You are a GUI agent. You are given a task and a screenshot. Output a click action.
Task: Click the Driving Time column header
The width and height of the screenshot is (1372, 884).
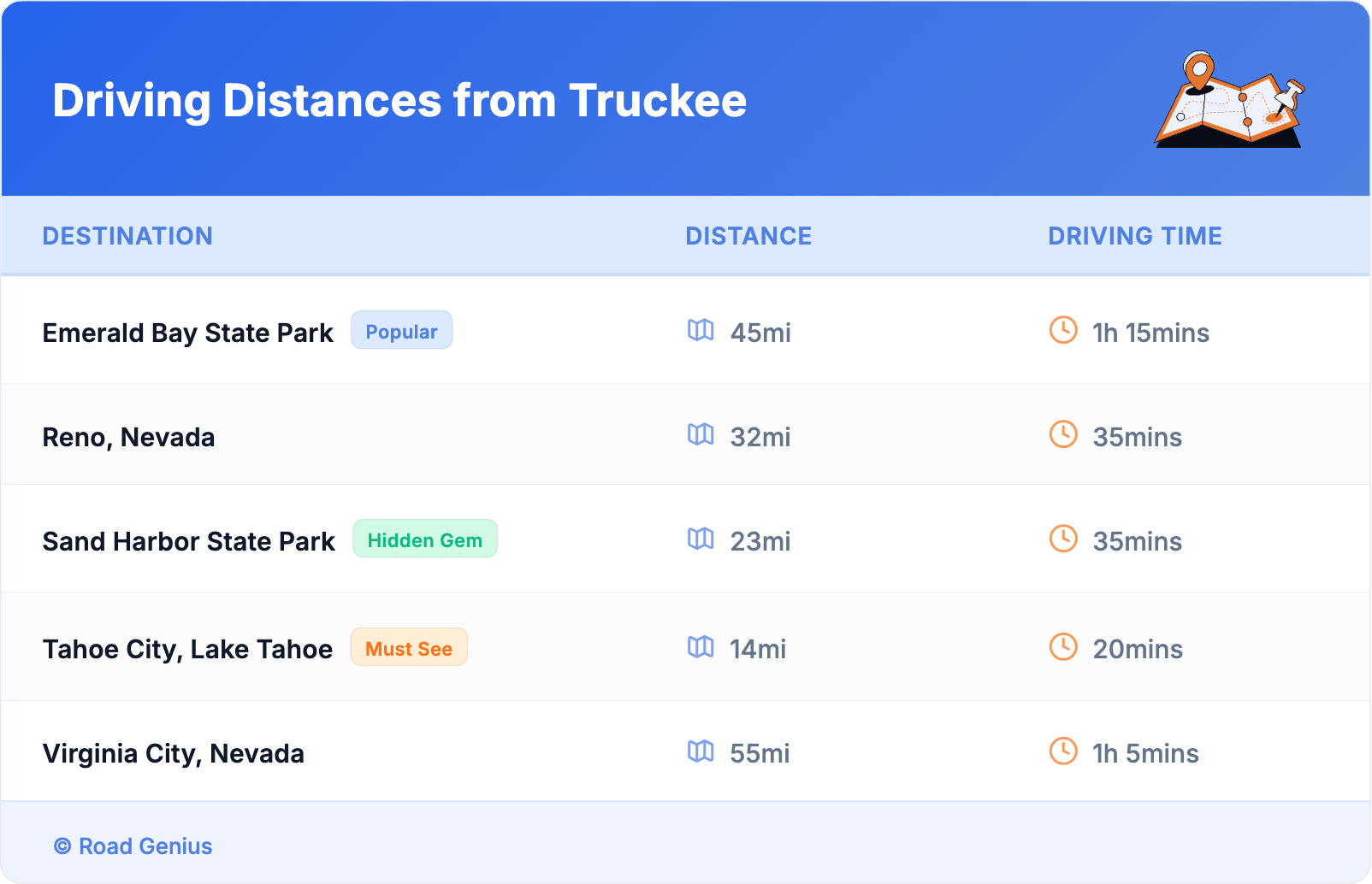[1135, 236]
